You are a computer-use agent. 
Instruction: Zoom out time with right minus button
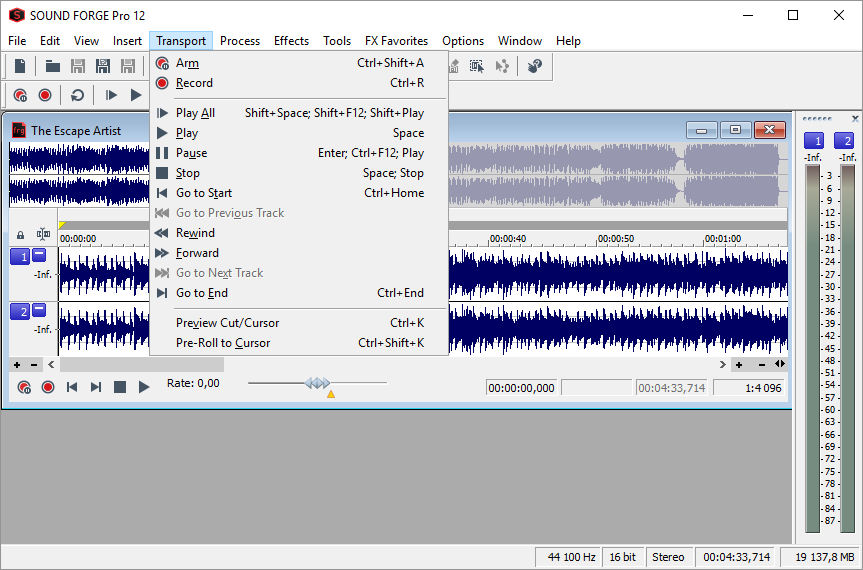762,365
